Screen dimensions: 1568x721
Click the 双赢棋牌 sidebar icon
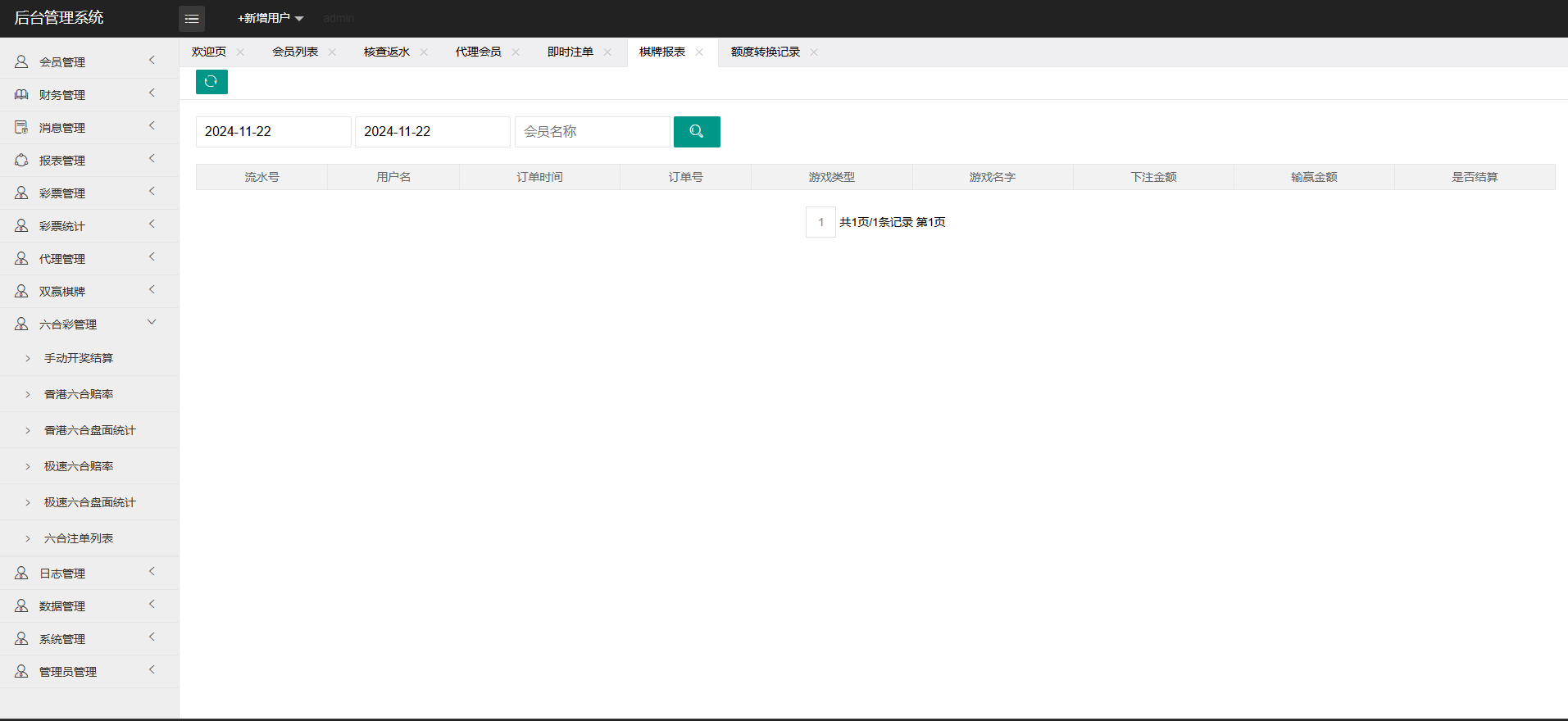[x=21, y=291]
